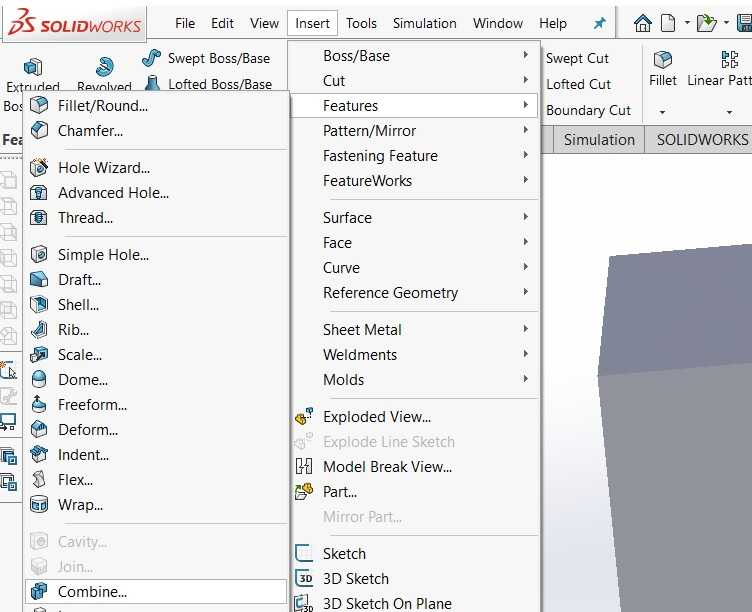This screenshot has width=752, height=612.
Task: Open the Simulation menu
Action: pyautogui.click(x=425, y=23)
